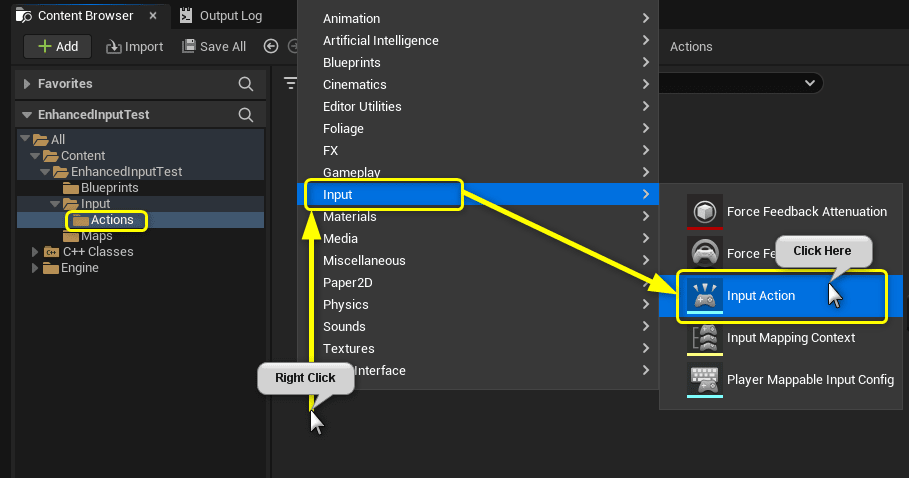Choose Input Mapping Context
909x478 pixels.
click(781, 338)
